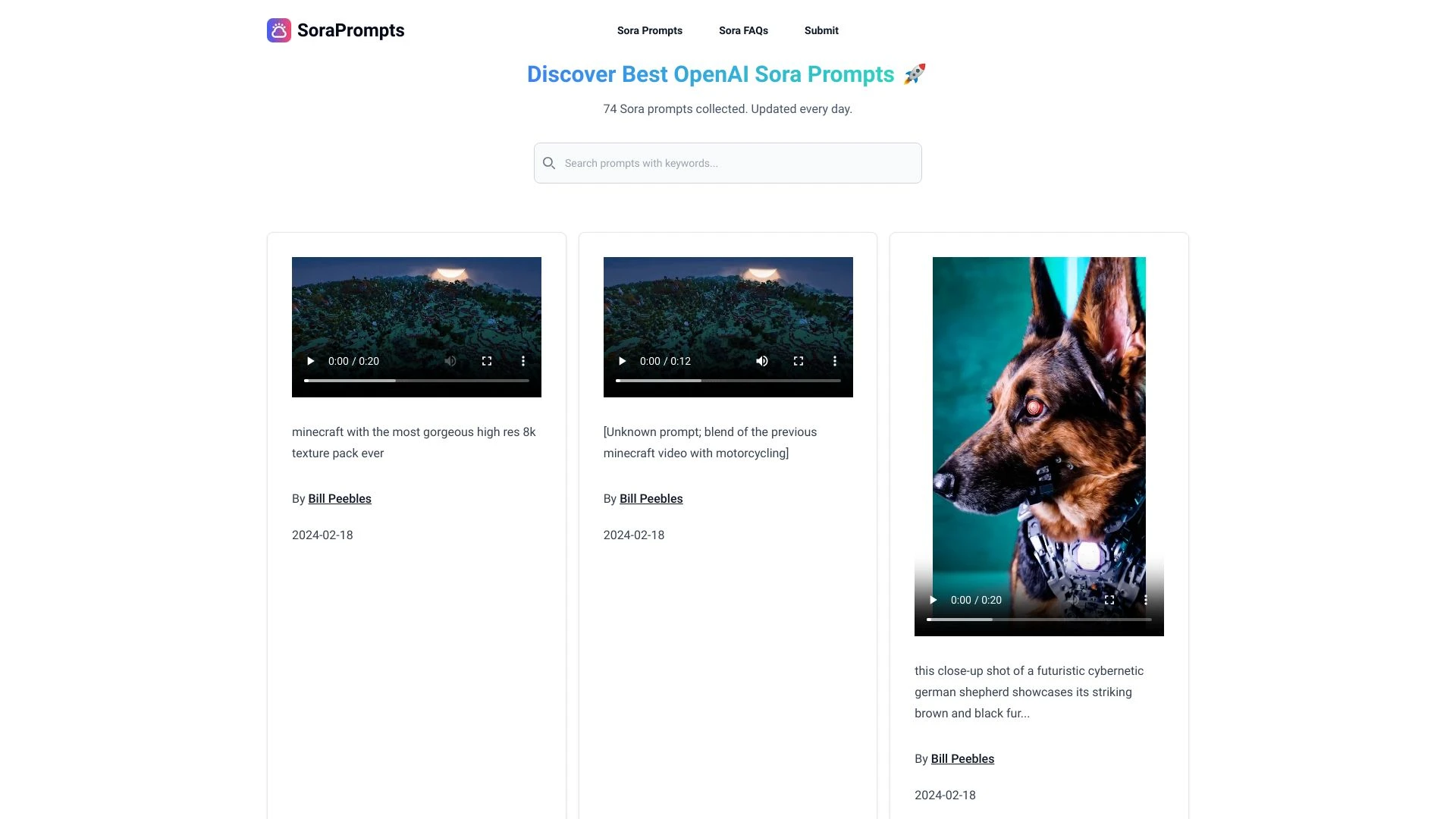This screenshot has width=1456, height=819.
Task: Play the minecraft texture pack video
Action: (x=310, y=361)
